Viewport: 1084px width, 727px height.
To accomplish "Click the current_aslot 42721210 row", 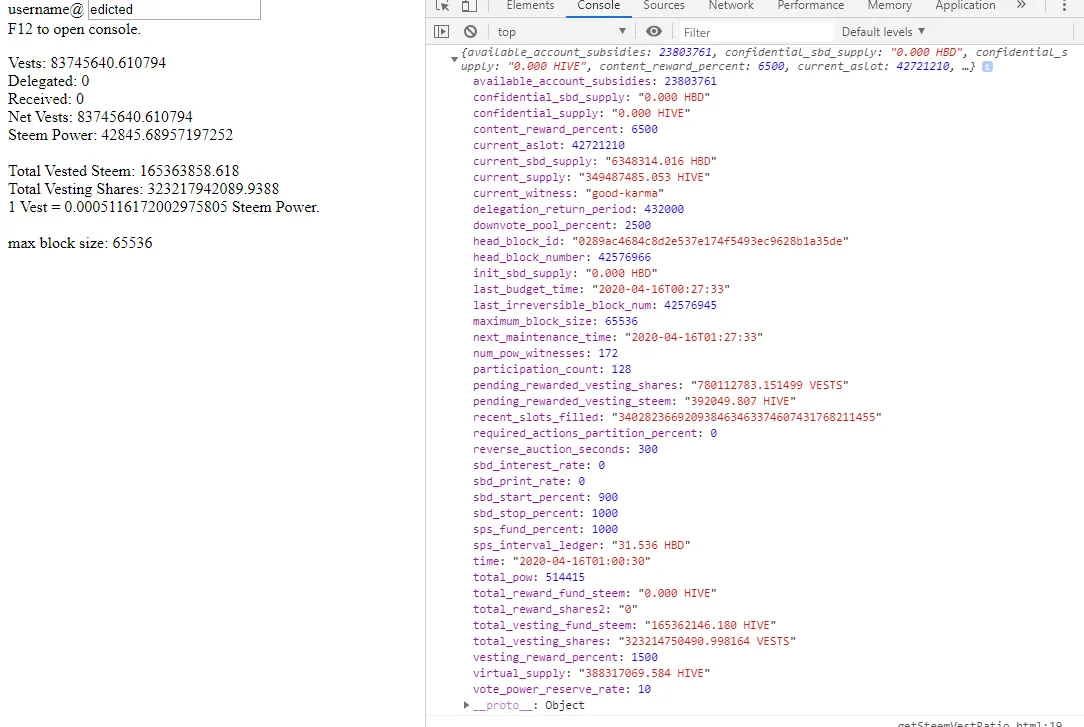I will [548, 145].
